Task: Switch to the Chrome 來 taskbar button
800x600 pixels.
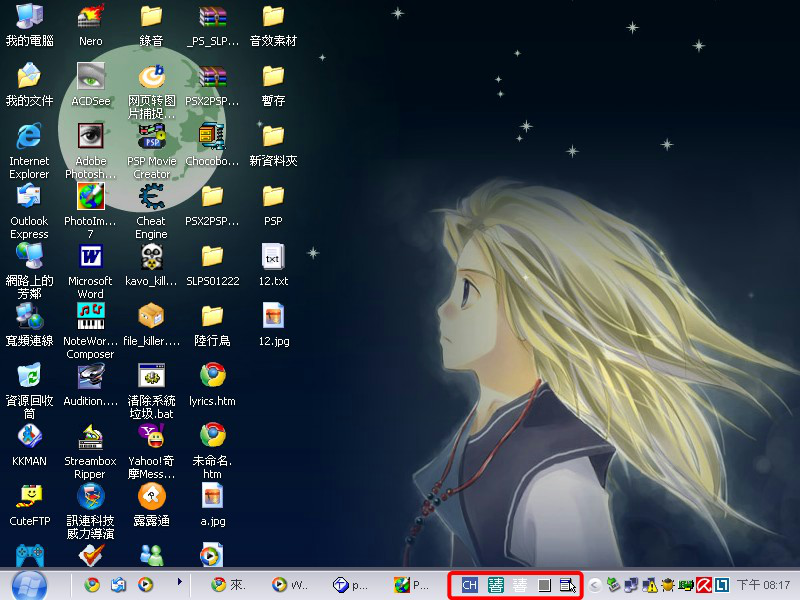Action: click(x=229, y=585)
